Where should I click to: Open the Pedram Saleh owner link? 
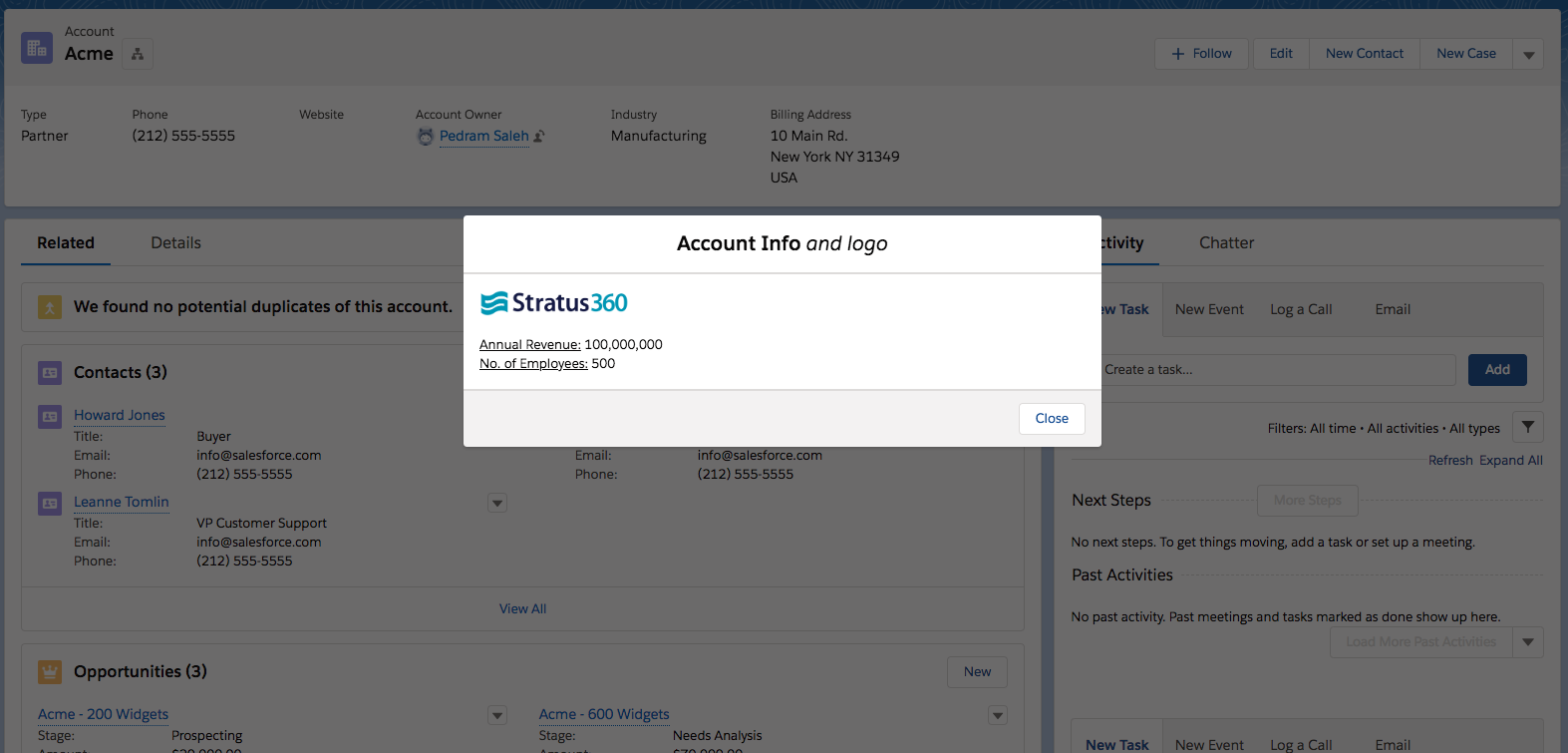(x=483, y=137)
